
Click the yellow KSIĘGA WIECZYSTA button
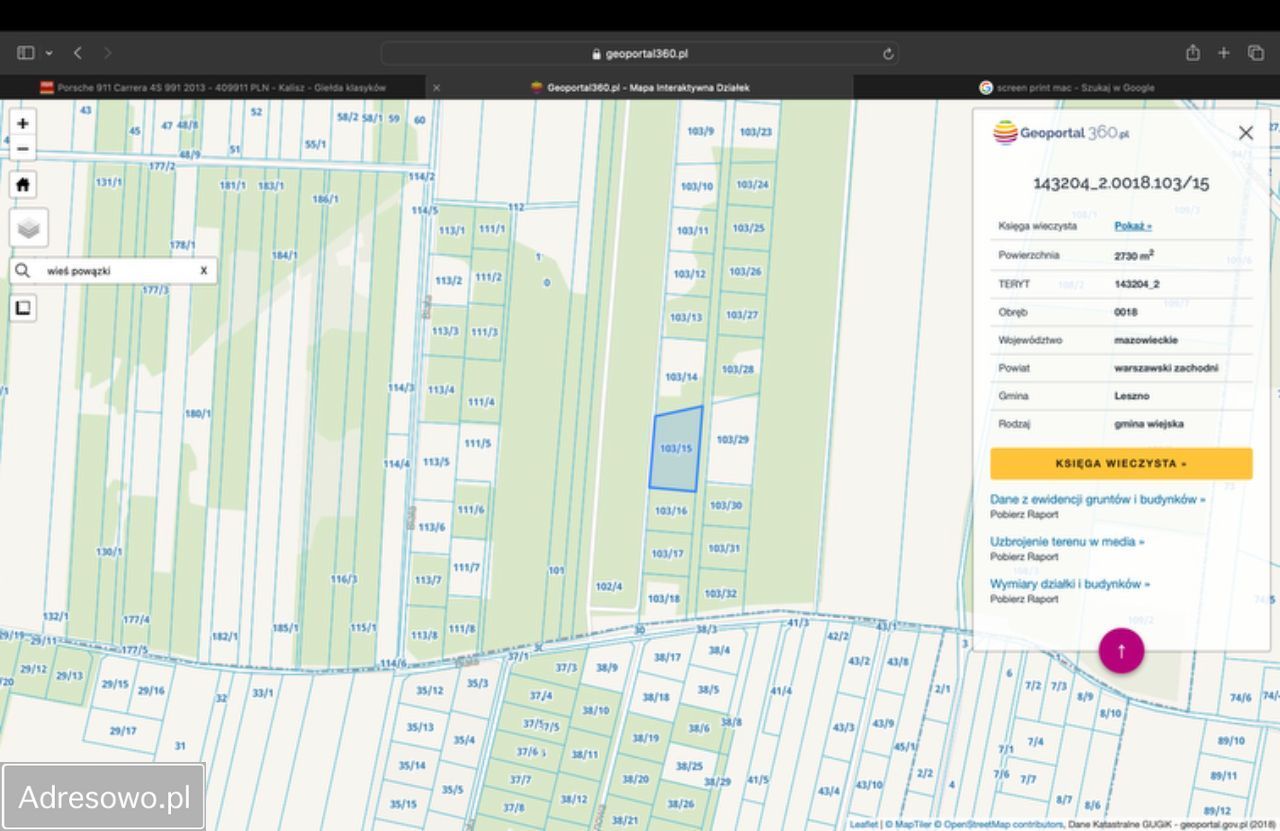click(x=1121, y=464)
